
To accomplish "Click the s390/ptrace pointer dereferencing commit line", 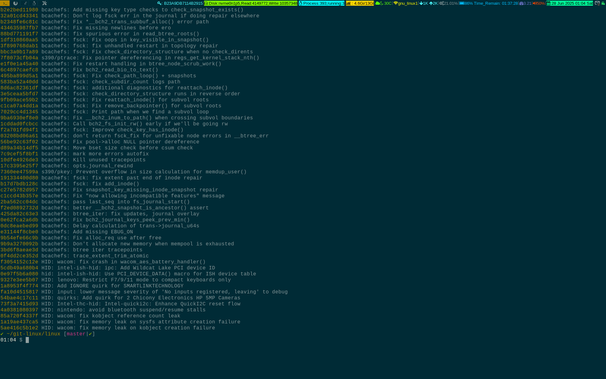I will (x=130, y=58).
